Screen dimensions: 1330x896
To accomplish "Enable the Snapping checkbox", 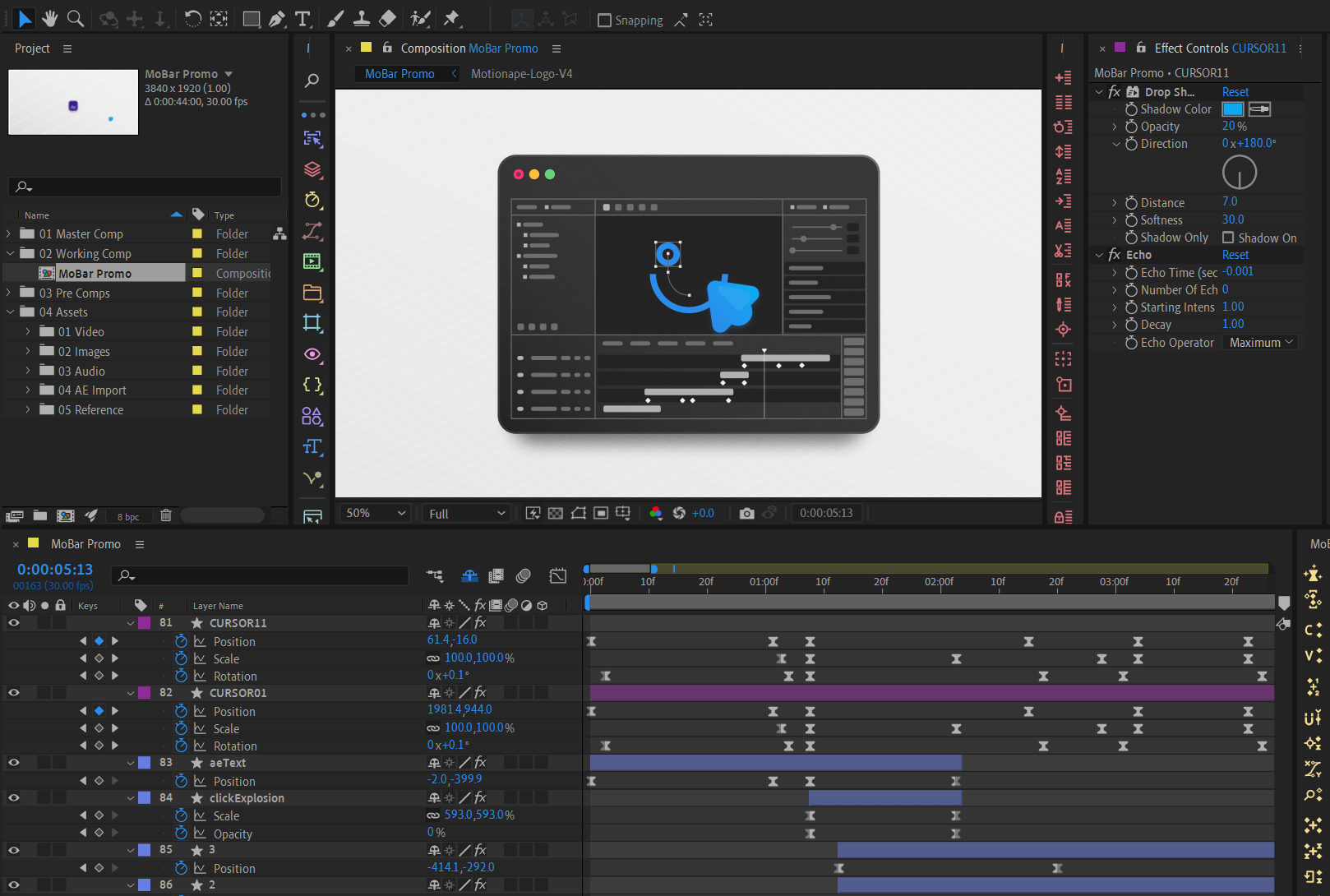I will pyautogui.click(x=604, y=20).
